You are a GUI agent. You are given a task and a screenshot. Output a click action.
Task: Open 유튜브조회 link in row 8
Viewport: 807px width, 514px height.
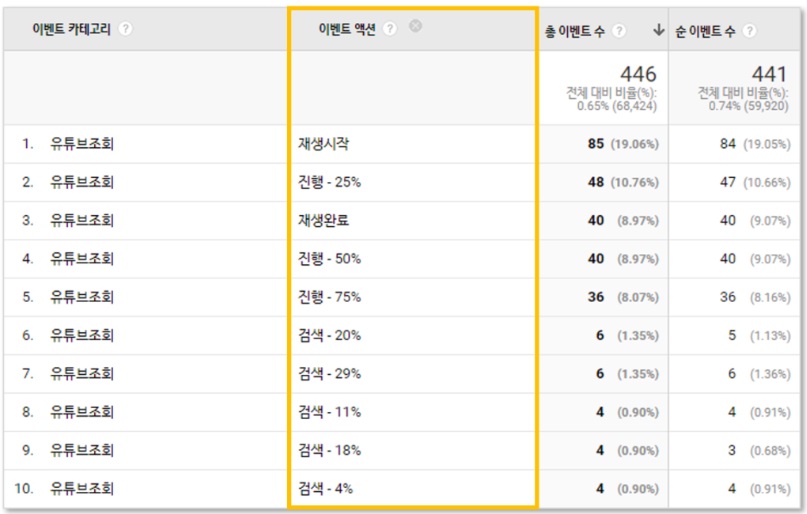tap(82, 412)
